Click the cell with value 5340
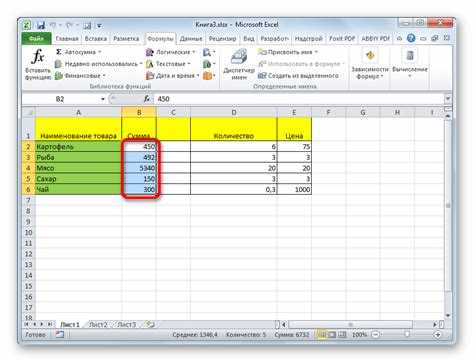 (139, 168)
